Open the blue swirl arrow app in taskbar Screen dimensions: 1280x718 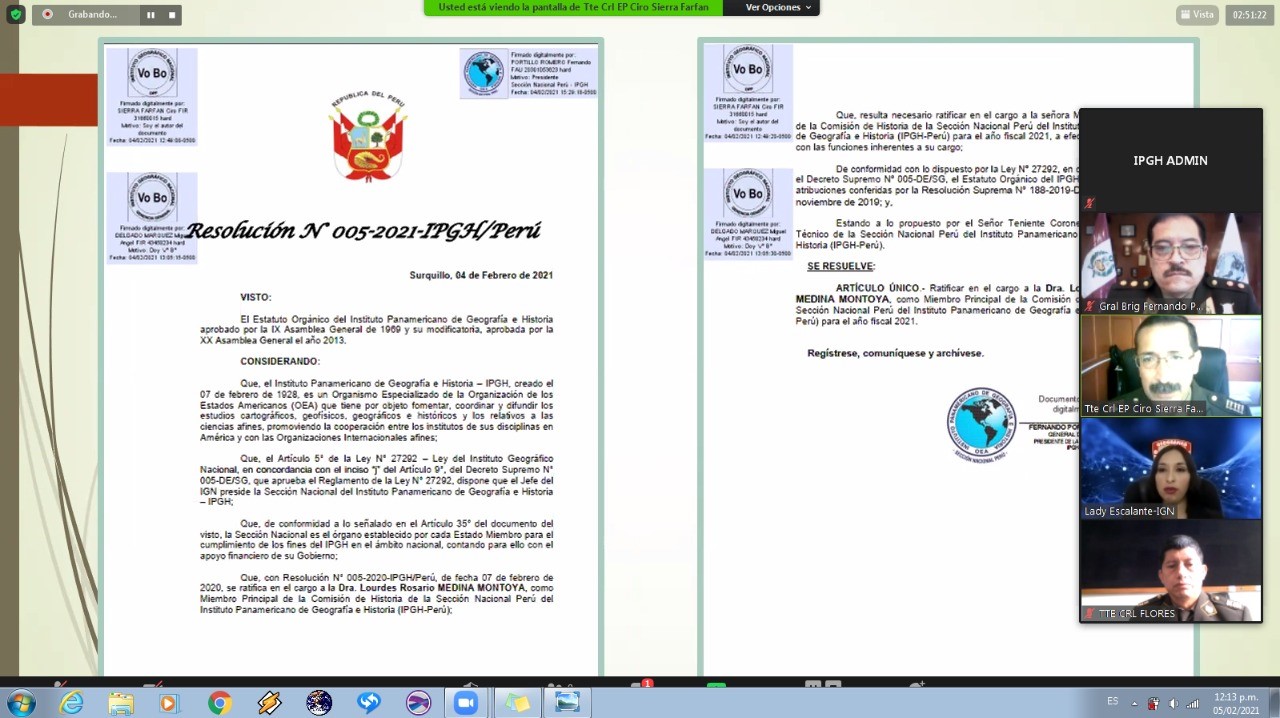pos(369,703)
